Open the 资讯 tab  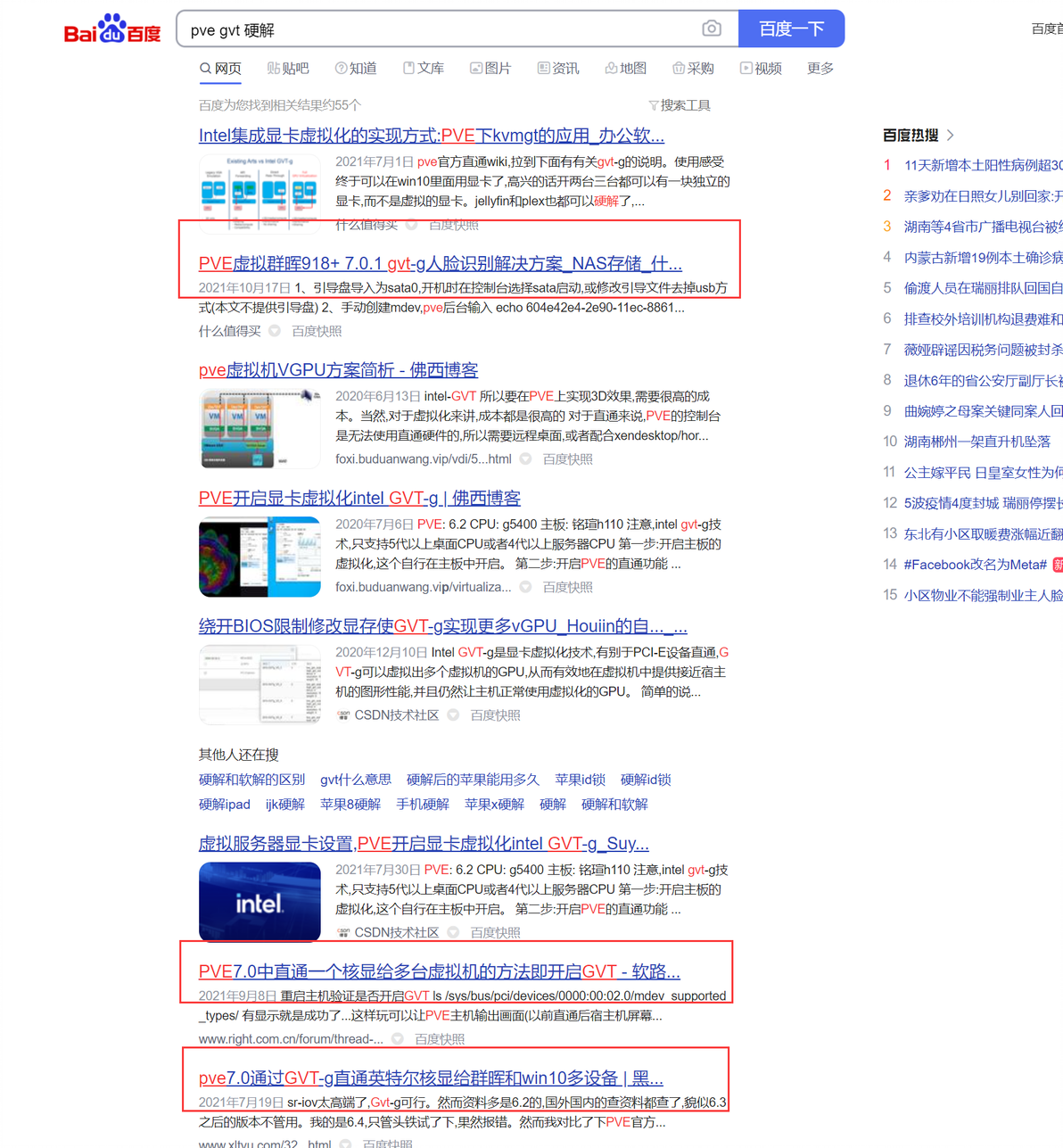[x=558, y=69]
